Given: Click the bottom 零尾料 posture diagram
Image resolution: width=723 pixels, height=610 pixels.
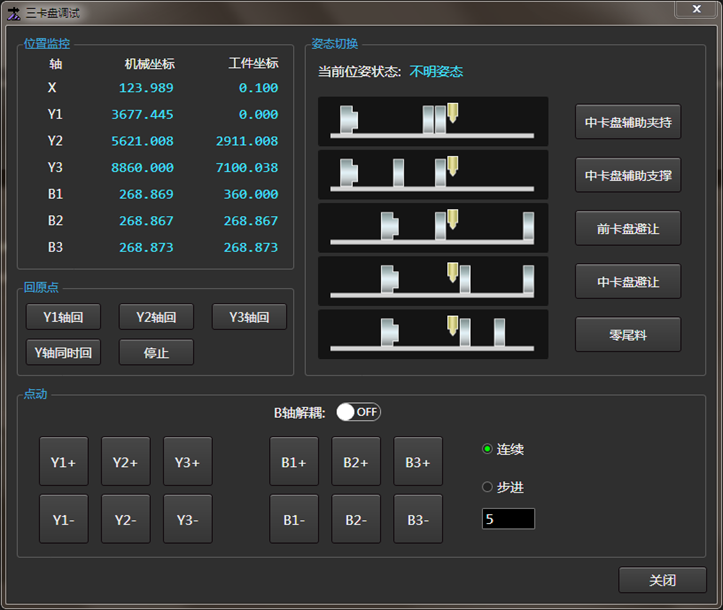Looking at the screenshot, I should pos(432,334).
